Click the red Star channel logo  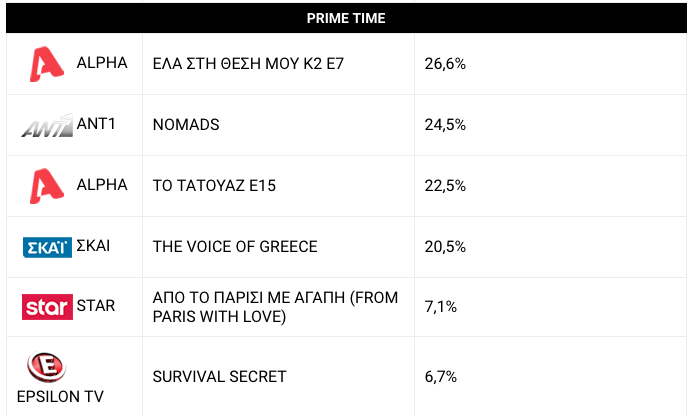click(47, 307)
